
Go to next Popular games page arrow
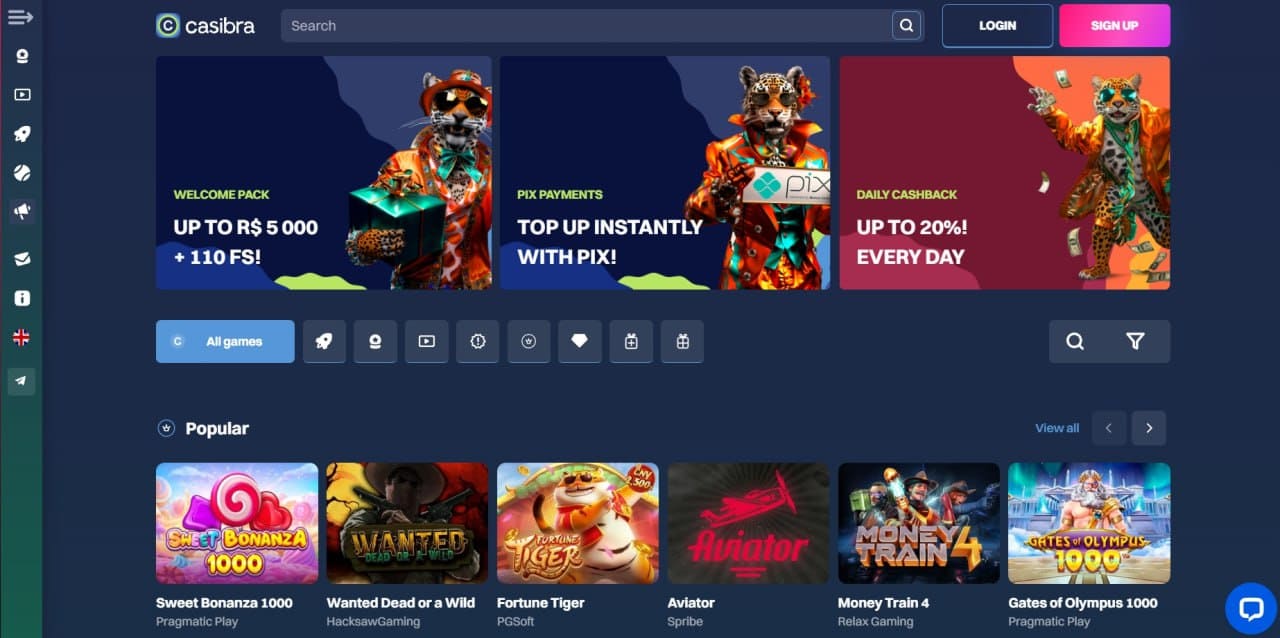click(x=1149, y=428)
